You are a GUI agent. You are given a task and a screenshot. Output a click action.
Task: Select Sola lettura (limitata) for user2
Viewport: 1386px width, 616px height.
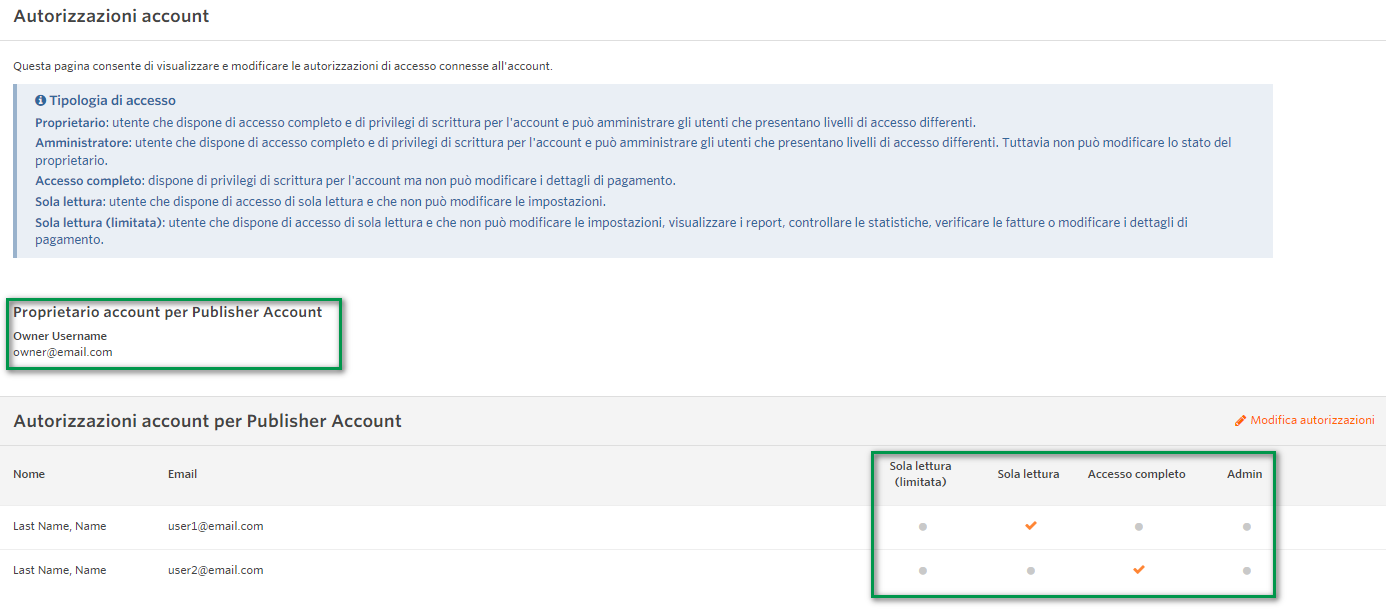point(922,570)
